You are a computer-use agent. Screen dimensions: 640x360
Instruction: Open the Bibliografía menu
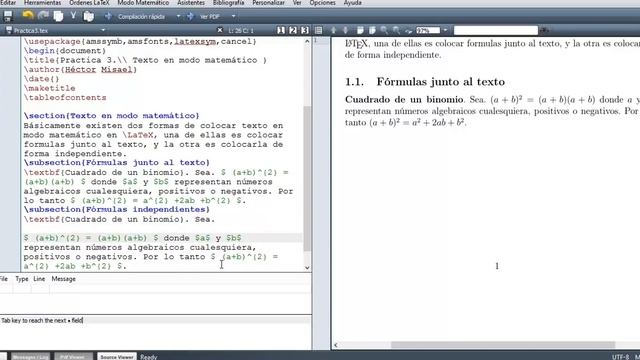click(x=229, y=3)
